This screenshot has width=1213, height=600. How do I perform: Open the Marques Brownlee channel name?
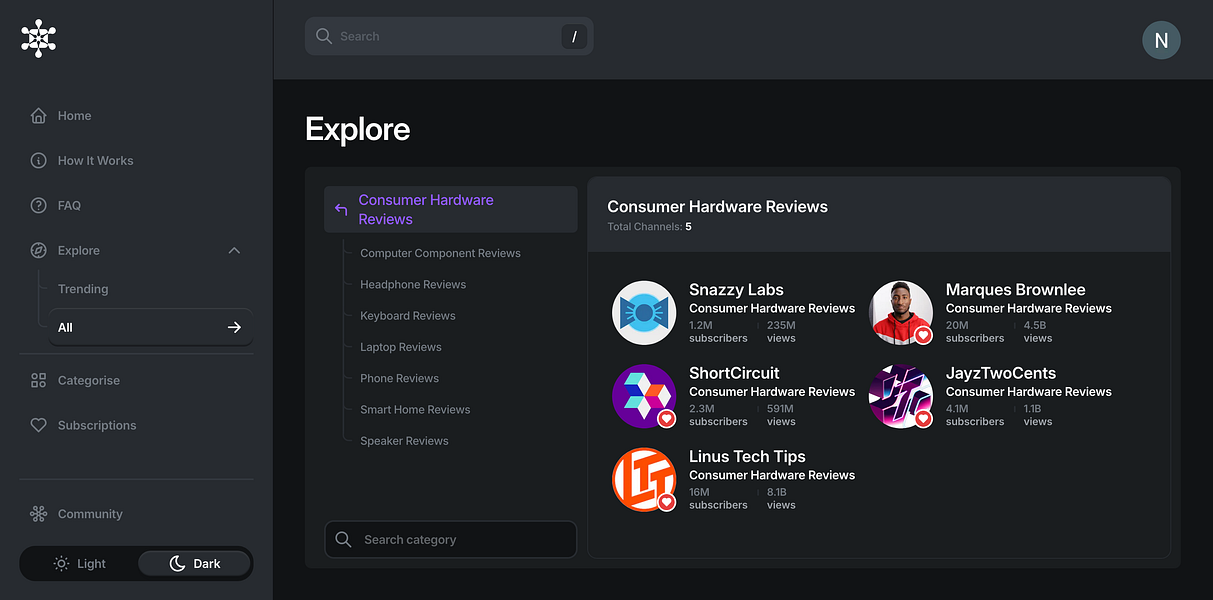(x=1016, y=290)
